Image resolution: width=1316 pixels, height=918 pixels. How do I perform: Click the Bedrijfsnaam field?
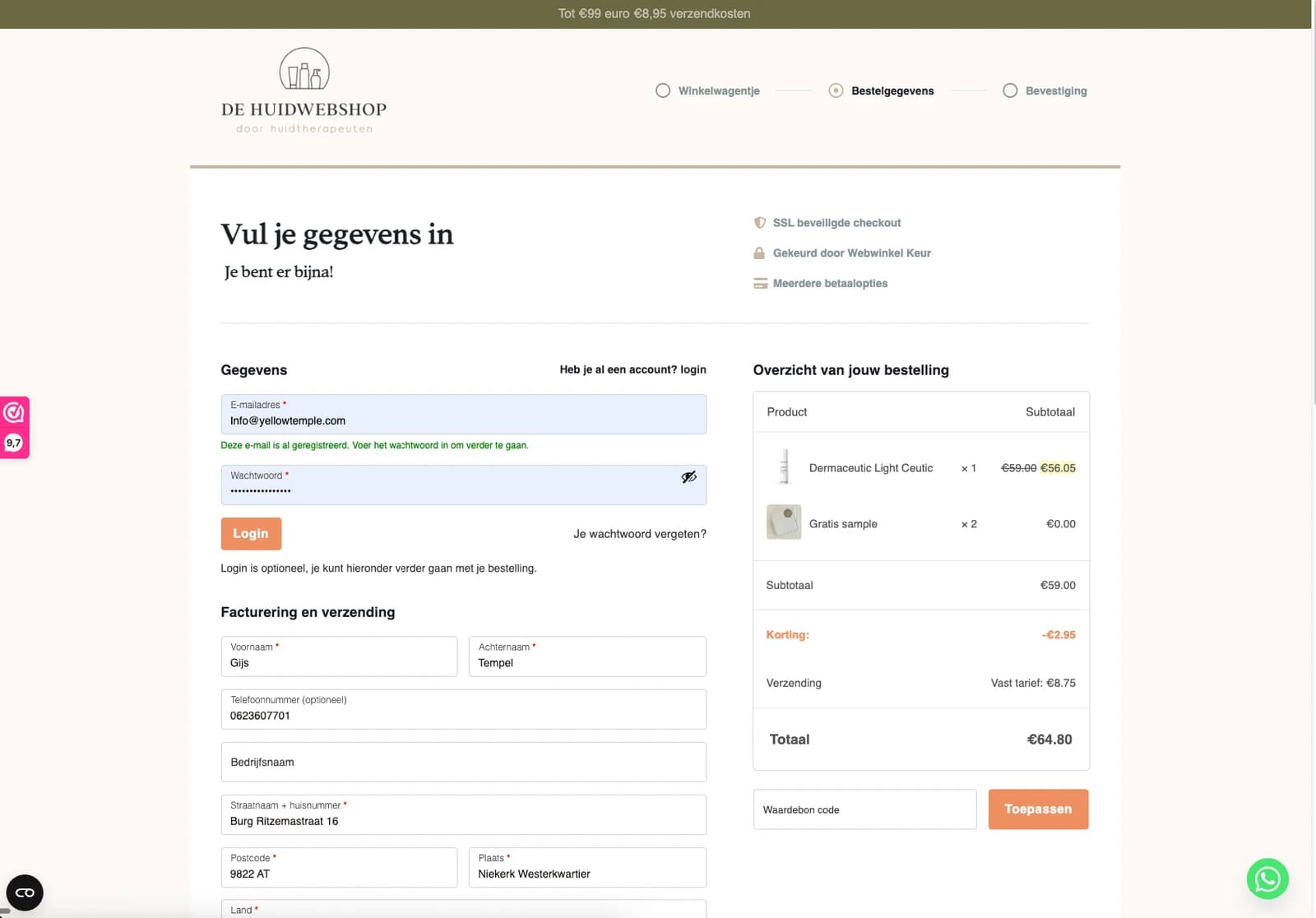coord(463,762)
